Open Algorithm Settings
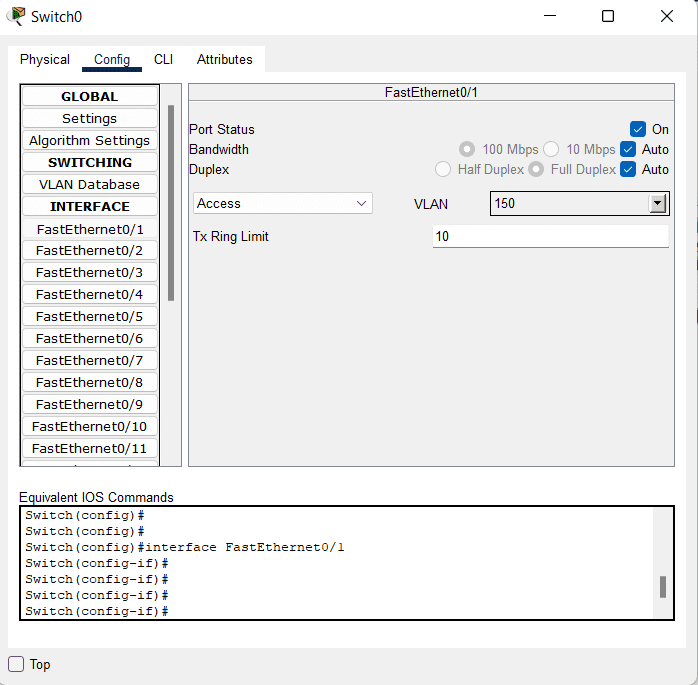The height and width of the screenshot is (685, 698). tap(89, 140)
